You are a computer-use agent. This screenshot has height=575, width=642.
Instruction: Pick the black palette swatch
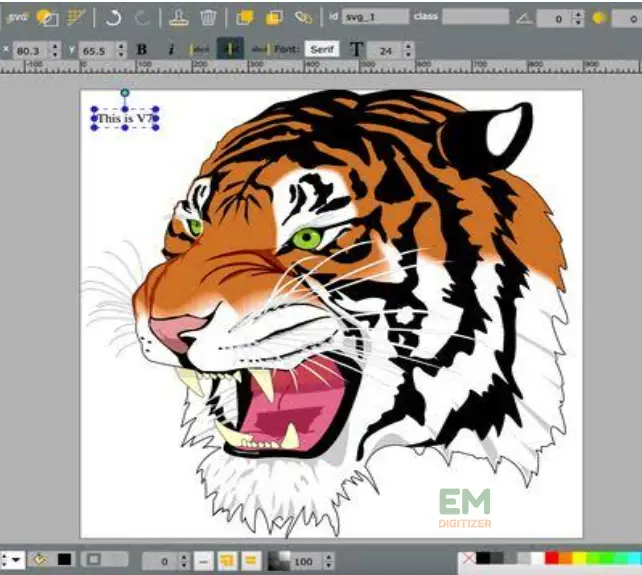pos(483,558)
